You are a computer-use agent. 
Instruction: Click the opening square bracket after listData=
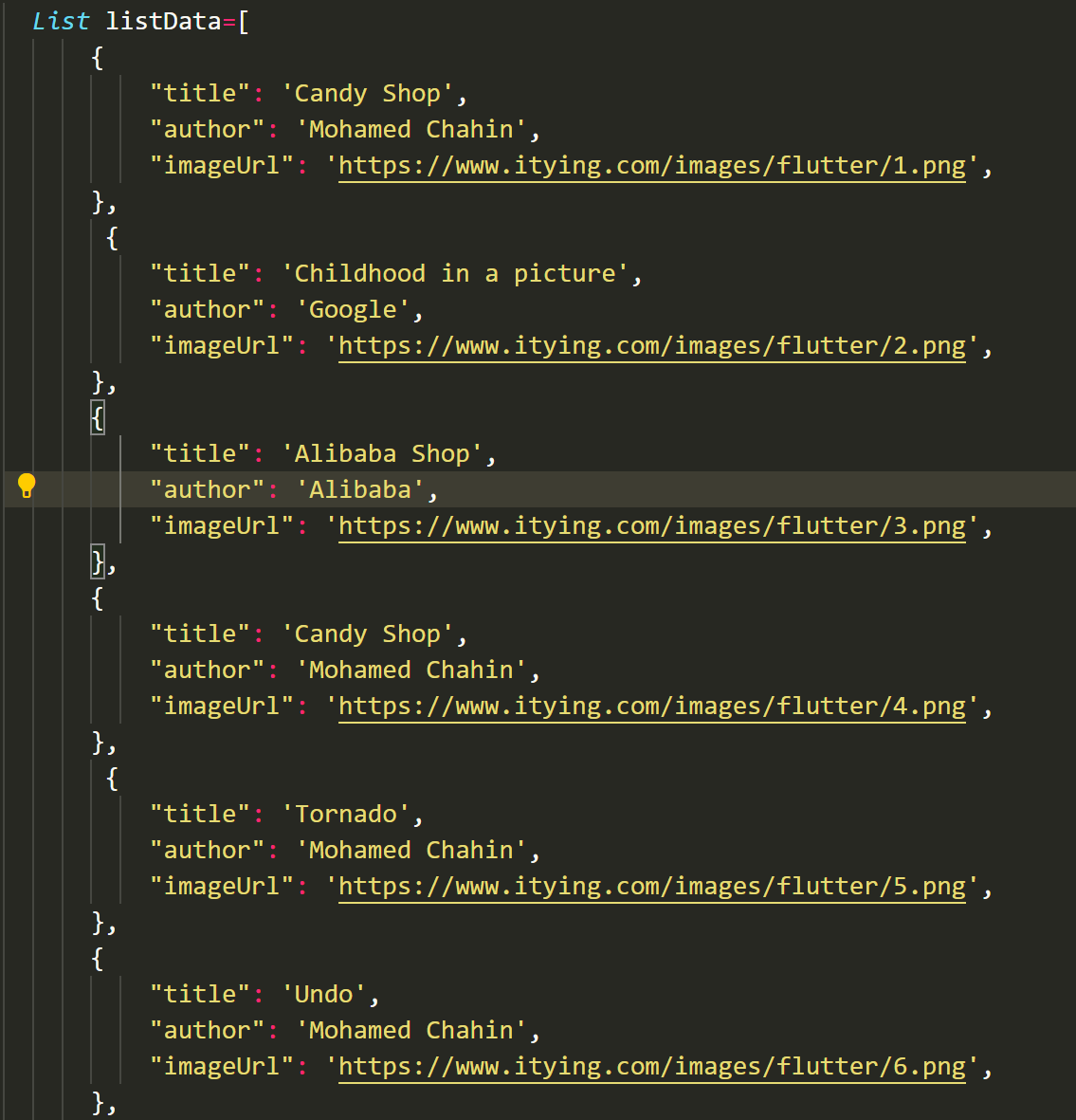(244, 22)
